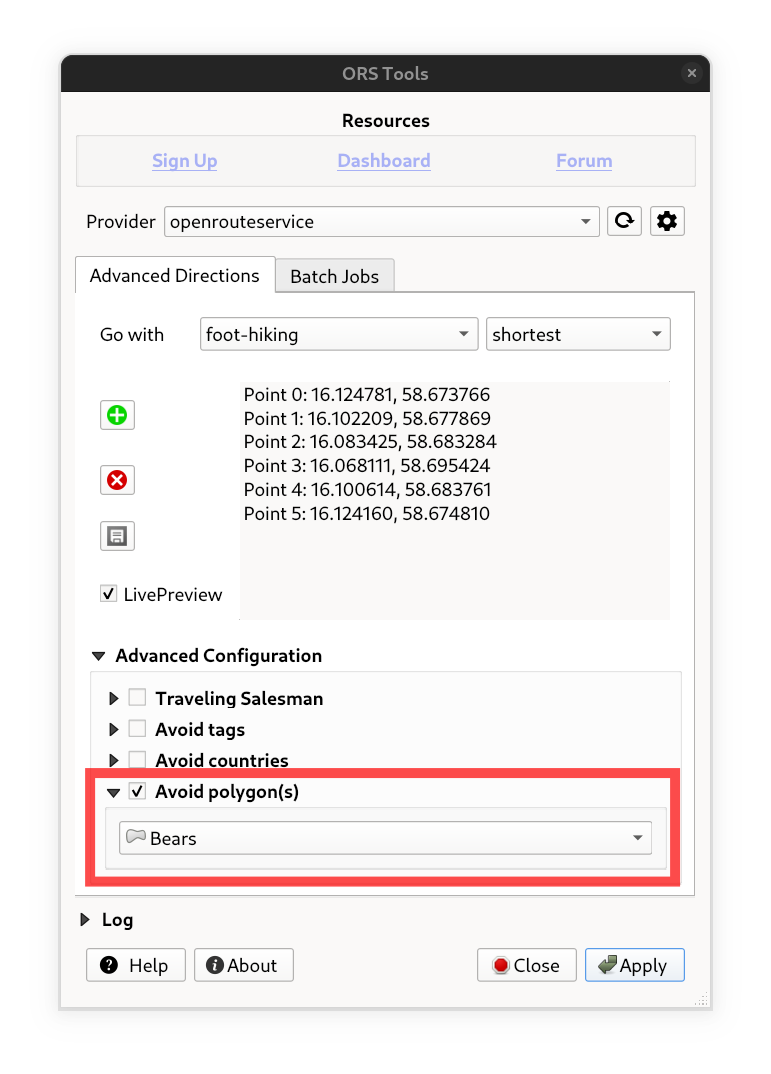Viewport: 771px width, 1074px height.
Task: Open the shortest preference dropdown
Action: (x=578, y=335)
